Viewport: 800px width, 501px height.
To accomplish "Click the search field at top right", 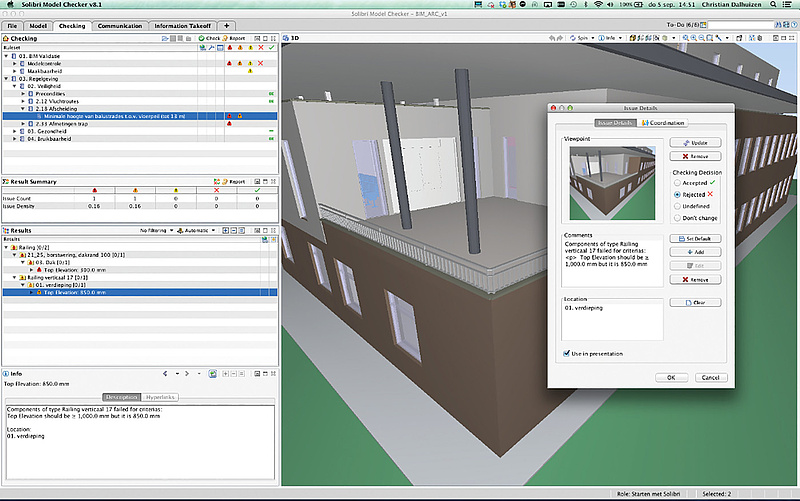I will click(x=741, y=25).
